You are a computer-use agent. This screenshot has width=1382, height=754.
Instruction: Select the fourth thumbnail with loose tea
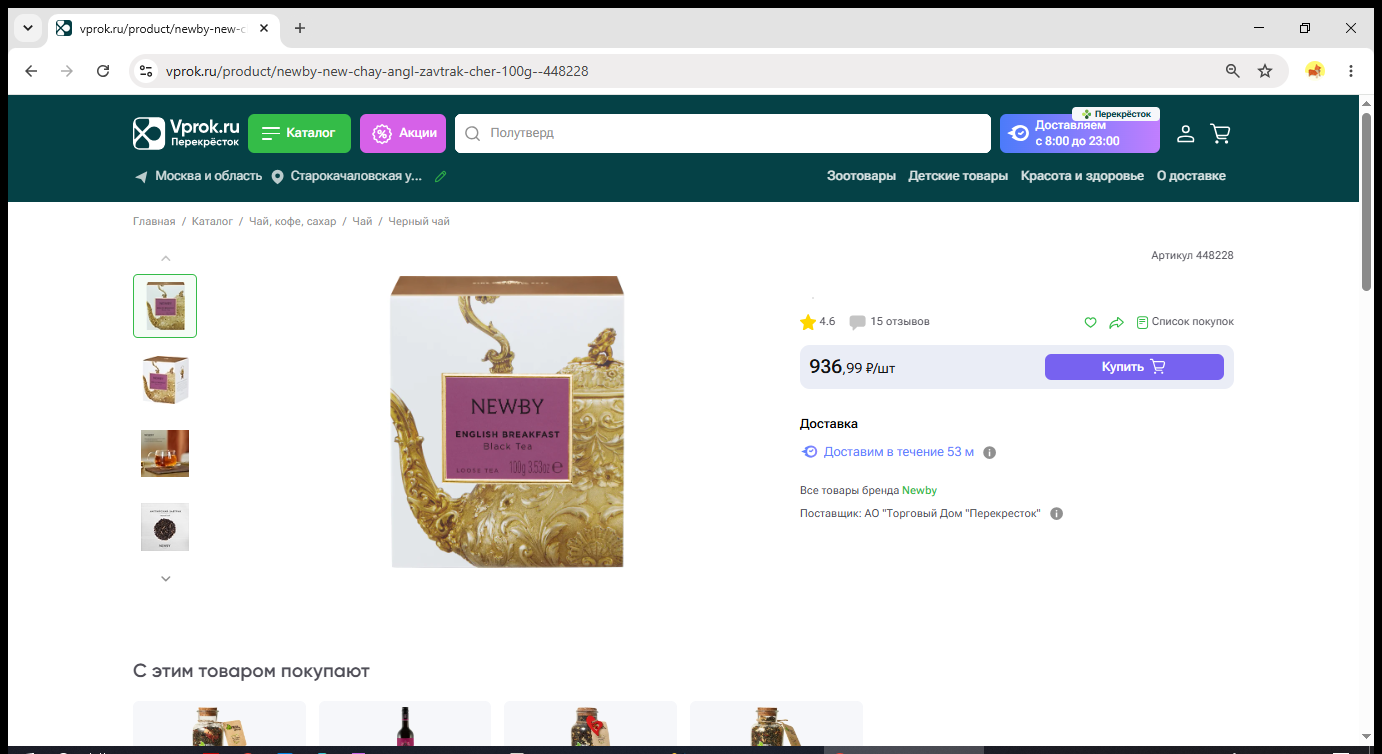coord(165,527)
